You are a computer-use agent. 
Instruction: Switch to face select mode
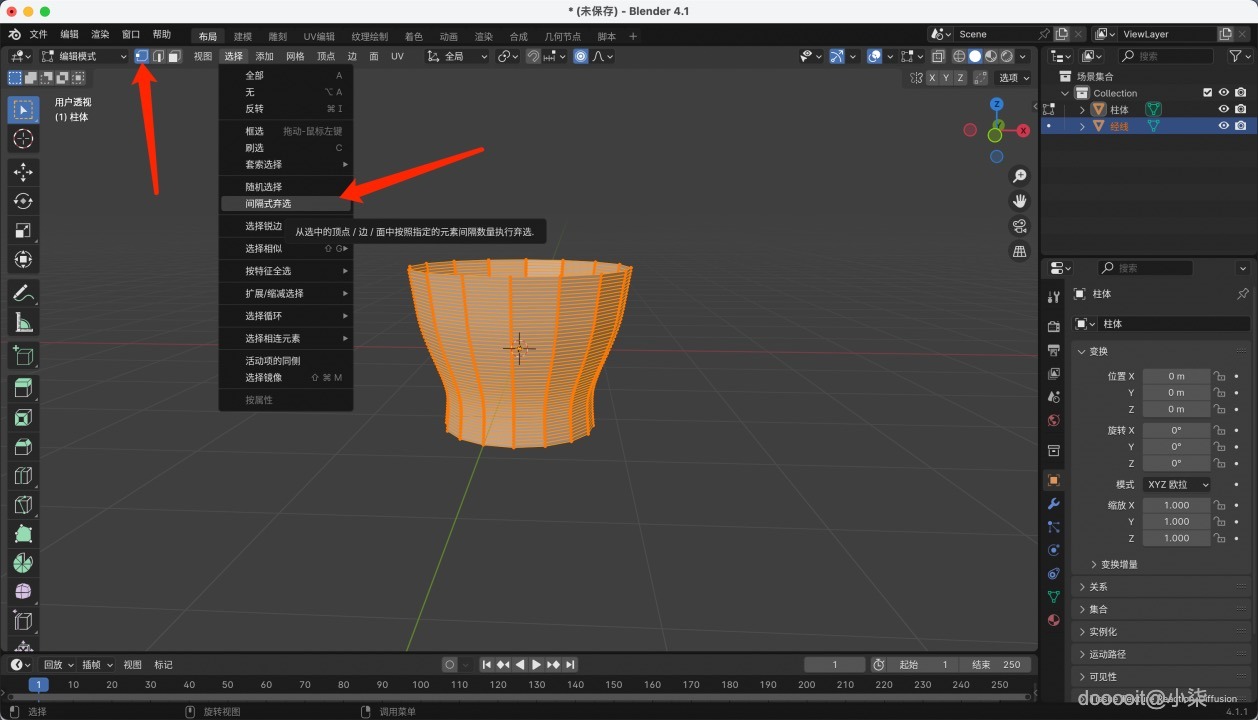click(x=174, y=56)
